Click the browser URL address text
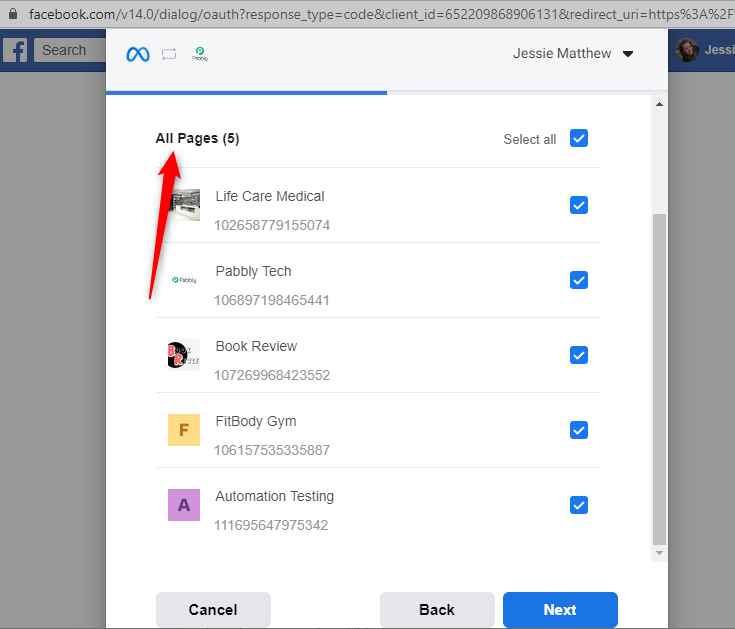Viewport: 735px width, 629px height. click(x=381, y=14)
